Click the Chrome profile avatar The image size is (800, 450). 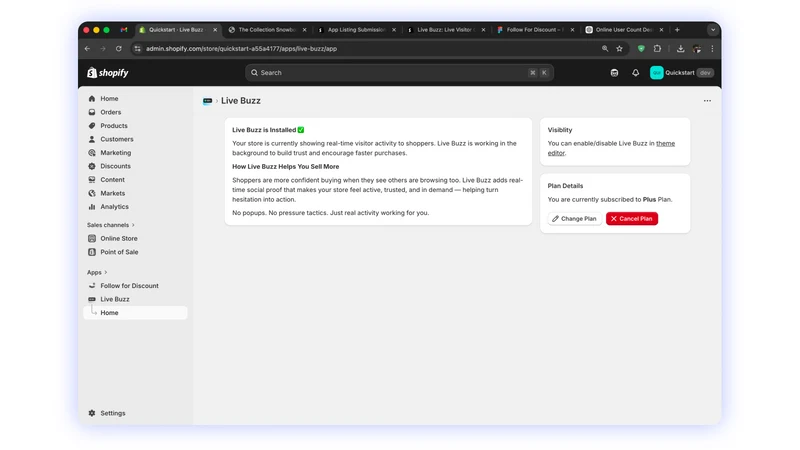697,48
